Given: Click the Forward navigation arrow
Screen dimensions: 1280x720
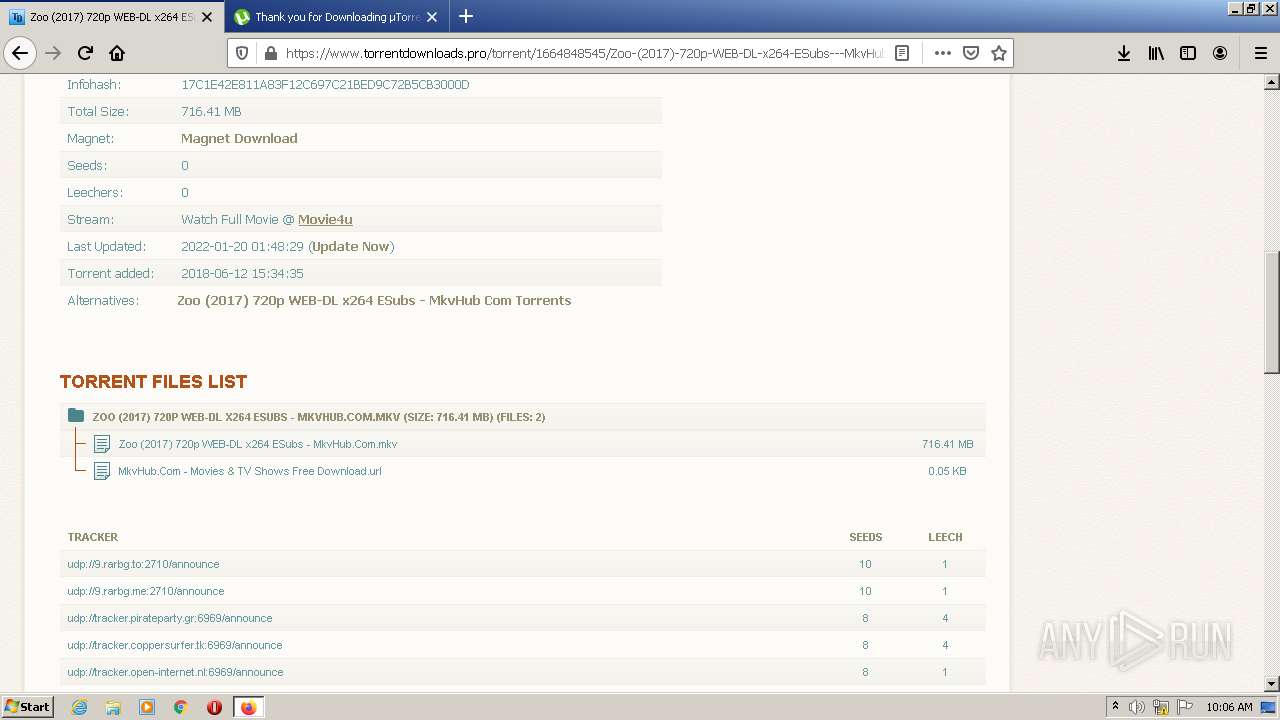Looking at the screenshot, I should click(54, 53).
